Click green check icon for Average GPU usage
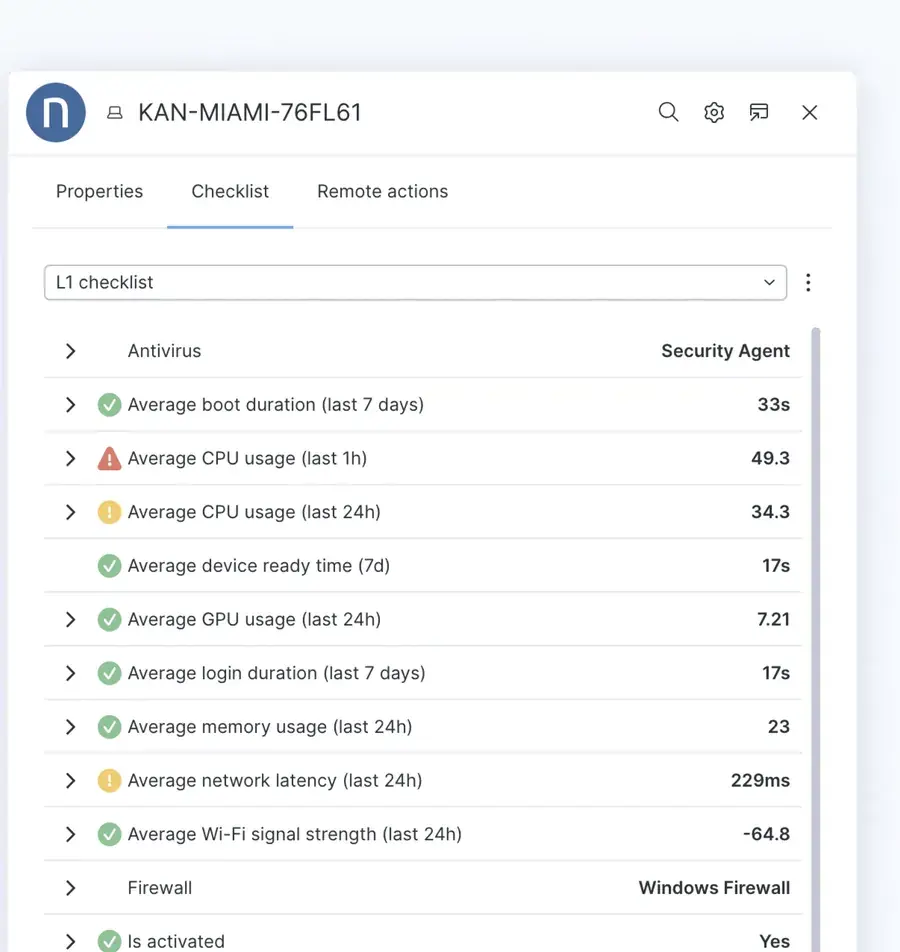Screen dimensions: 900x952 tap(109, 620)
